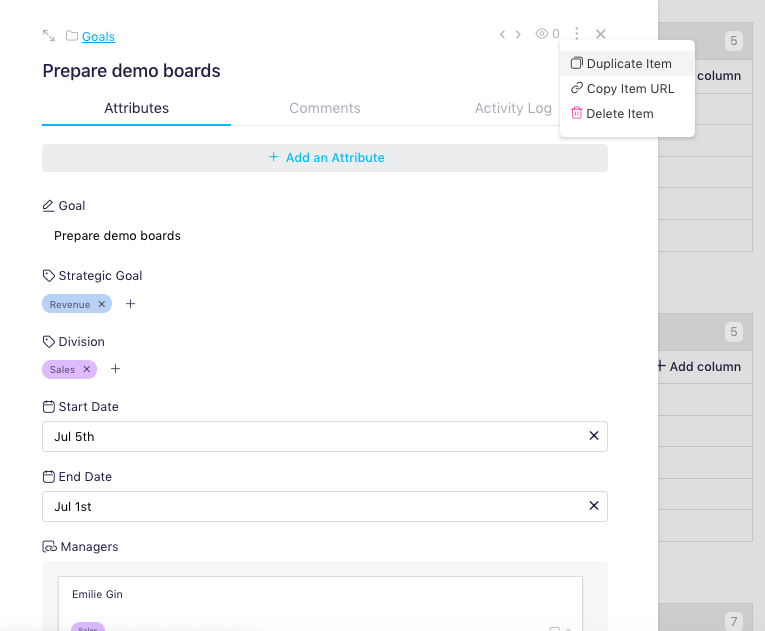Click Add column in background board
The width and height of the screenshot is (765, 631).
coord(699,366)
